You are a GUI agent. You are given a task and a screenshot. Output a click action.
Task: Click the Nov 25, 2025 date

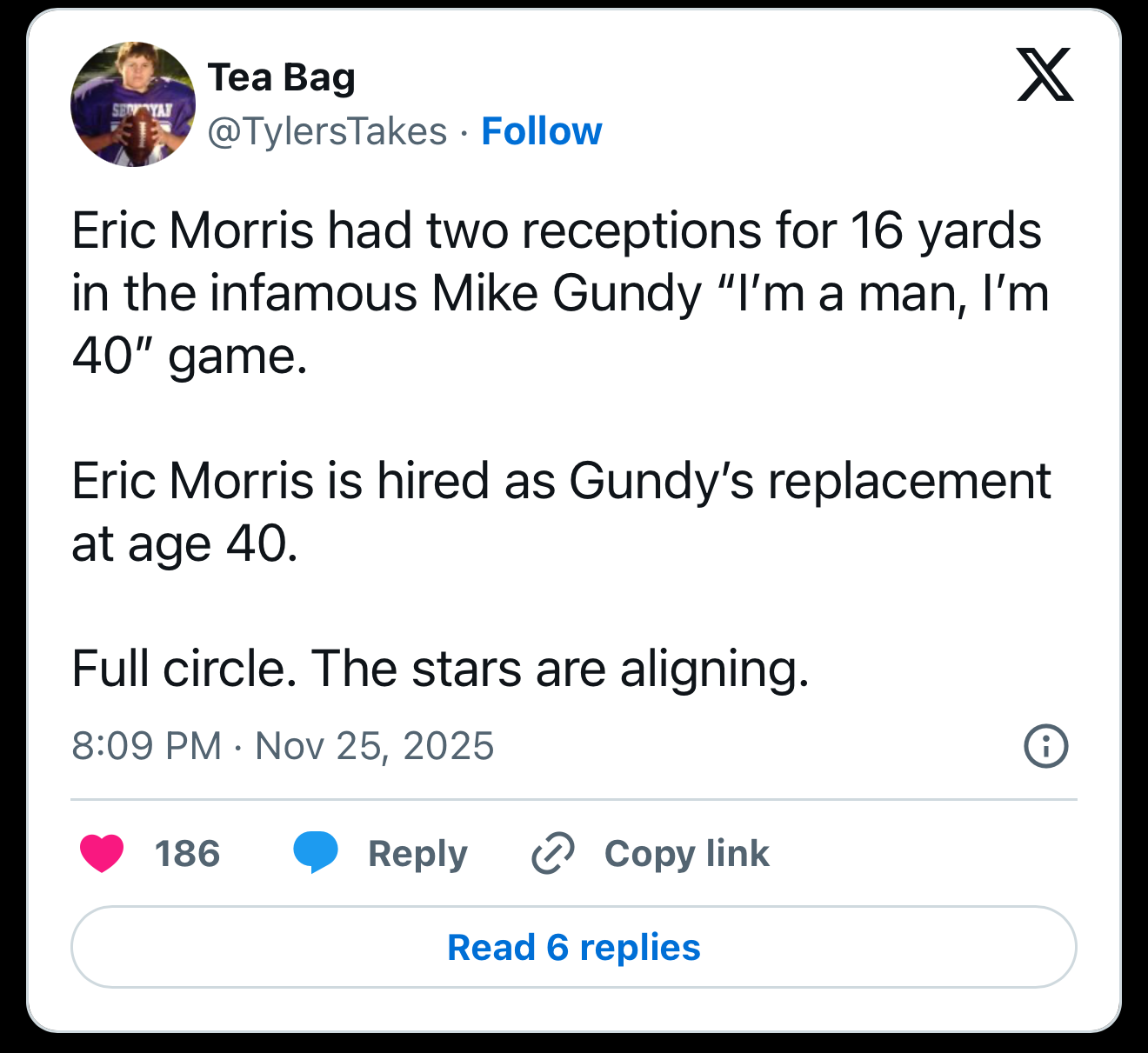pyautogui.click(x=374, y=746)
